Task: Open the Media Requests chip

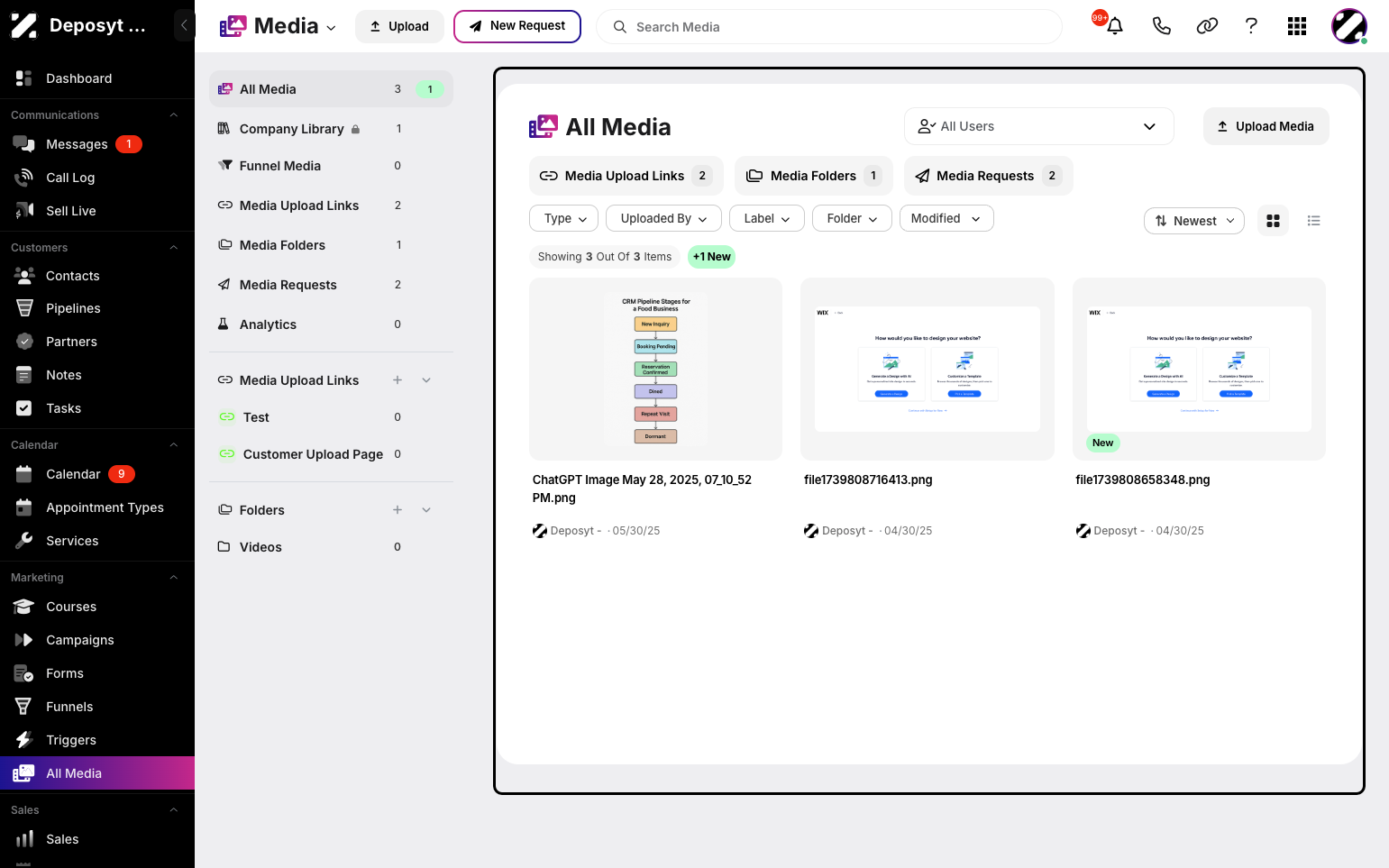Action: (x=989, y=176)
